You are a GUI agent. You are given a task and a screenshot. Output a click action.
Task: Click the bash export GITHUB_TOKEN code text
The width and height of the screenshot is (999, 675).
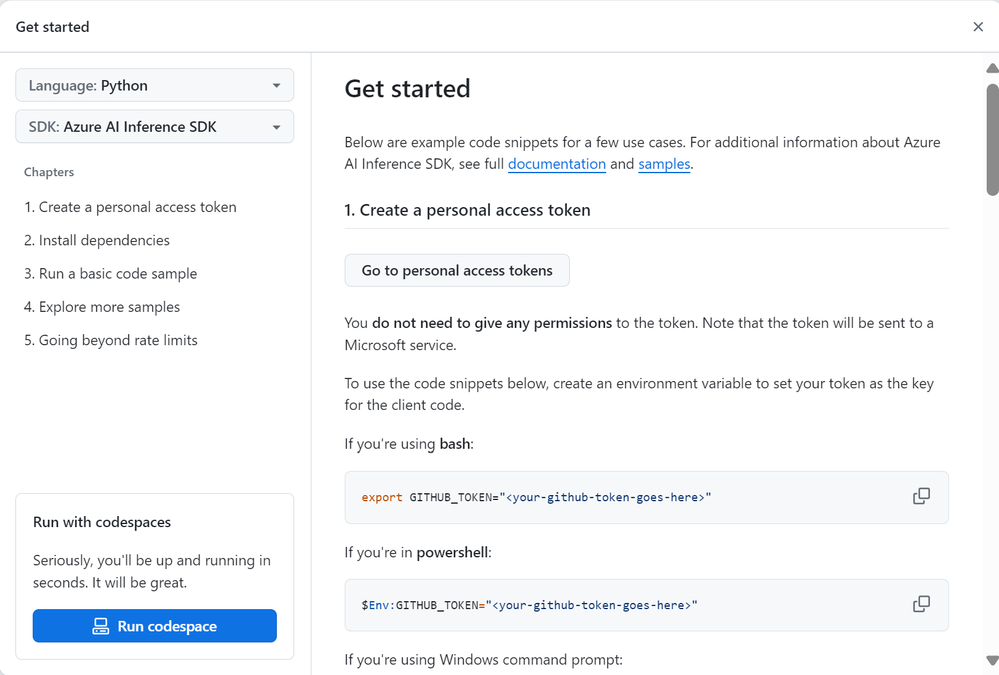pos(536,497)
